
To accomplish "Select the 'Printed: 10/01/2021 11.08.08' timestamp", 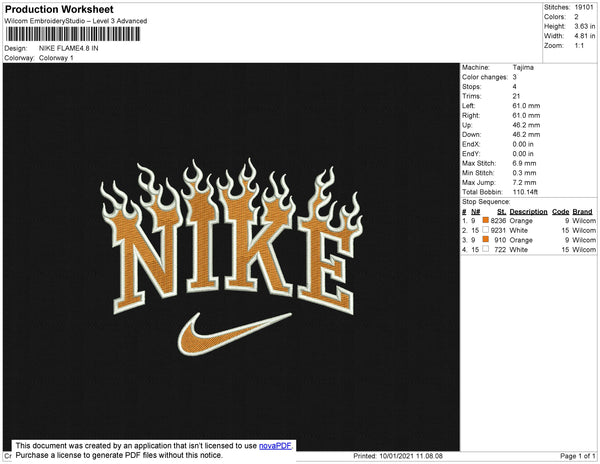I will point(398,456).
